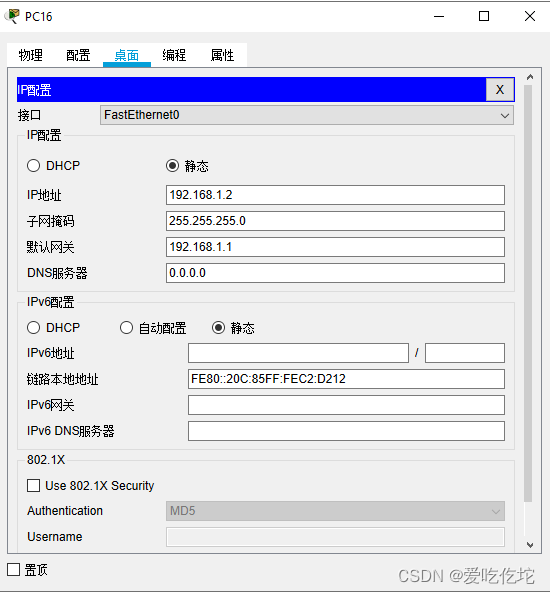Click the Username input field
The image size is (550, 594).
tap(335, 537)
